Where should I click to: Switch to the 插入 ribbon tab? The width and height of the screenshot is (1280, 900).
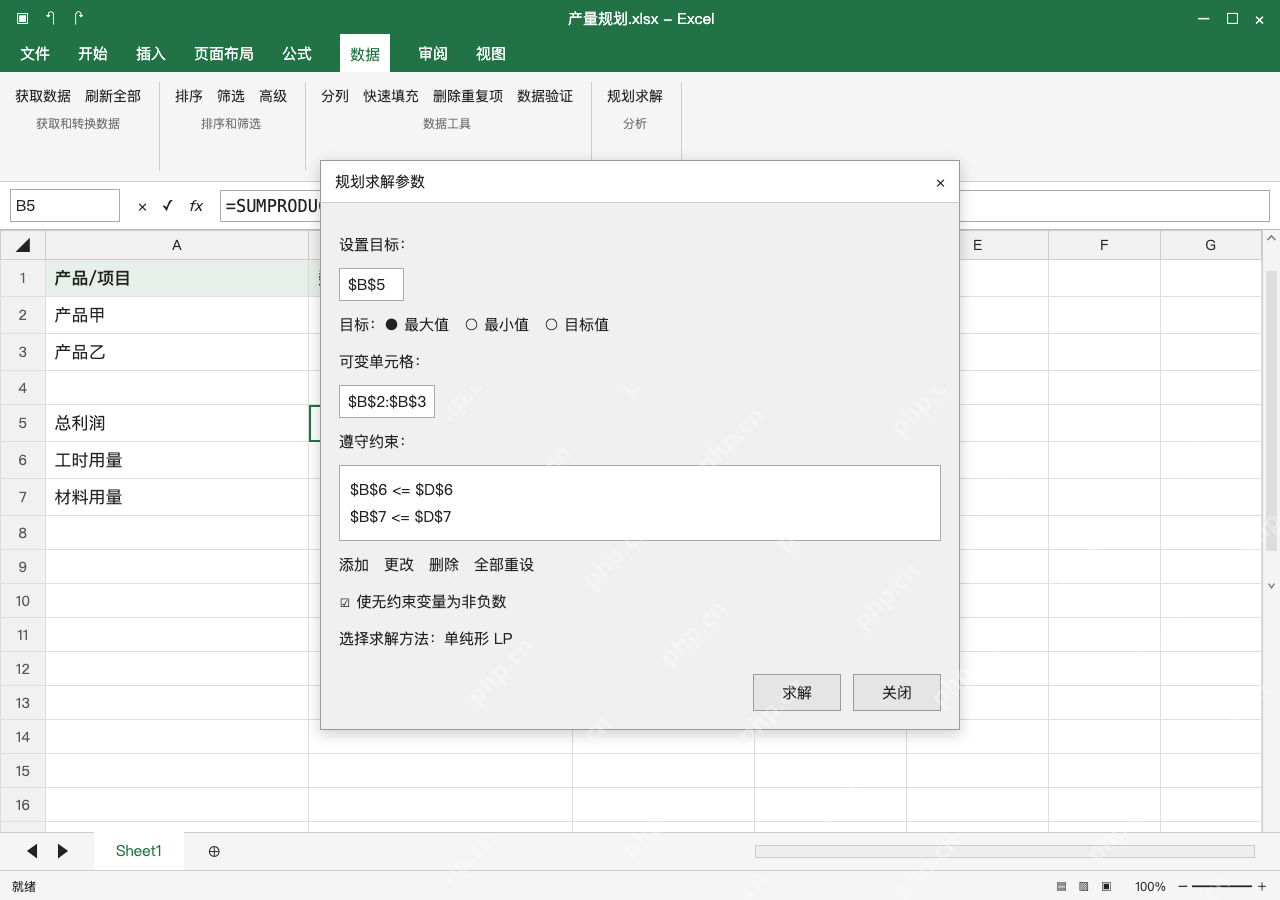pyautogui.click(x=151, y=54)
